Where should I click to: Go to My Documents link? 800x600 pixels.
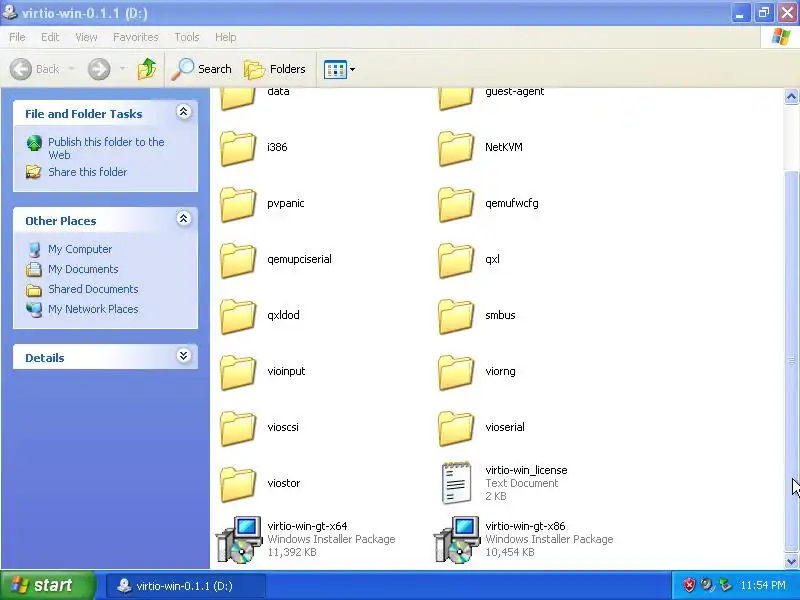83,269
